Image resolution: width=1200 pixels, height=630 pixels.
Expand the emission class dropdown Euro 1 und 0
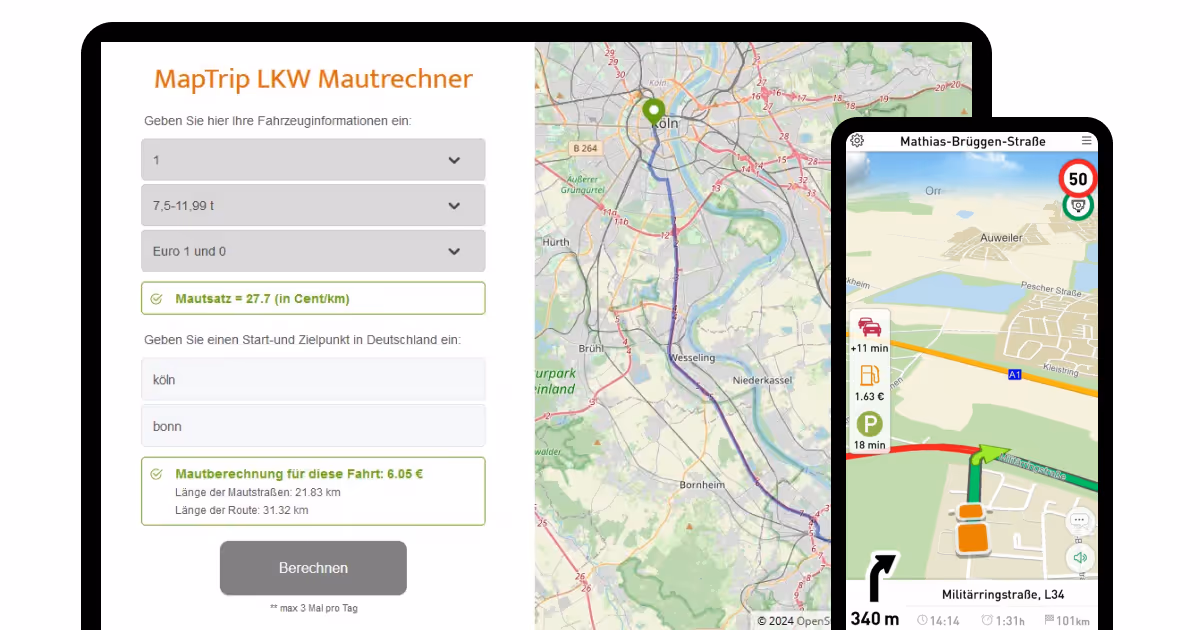[x=313, y=251]
